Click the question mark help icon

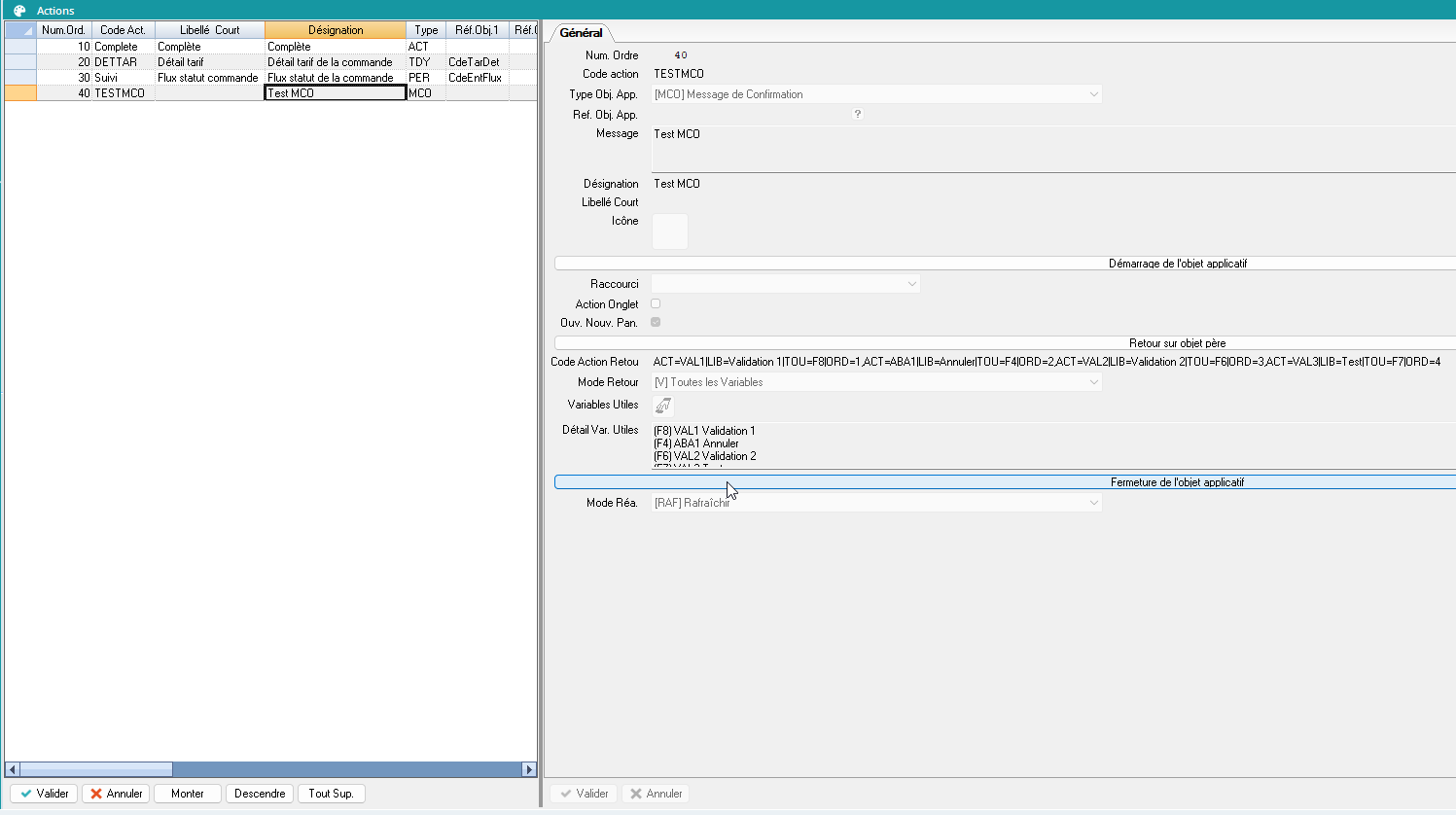857,114
